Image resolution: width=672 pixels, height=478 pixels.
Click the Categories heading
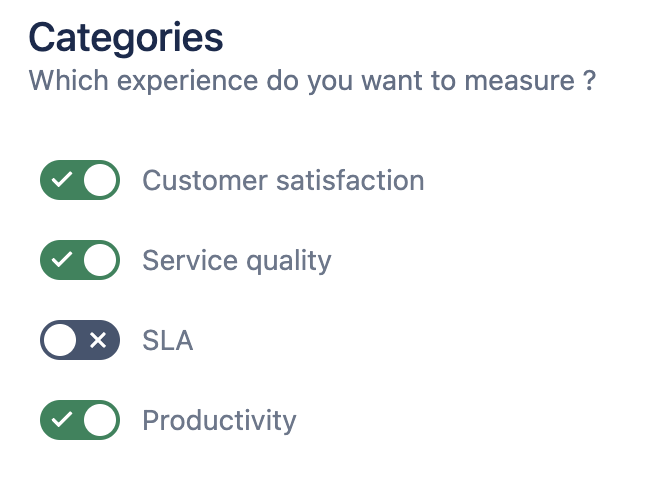click(126, 38)
